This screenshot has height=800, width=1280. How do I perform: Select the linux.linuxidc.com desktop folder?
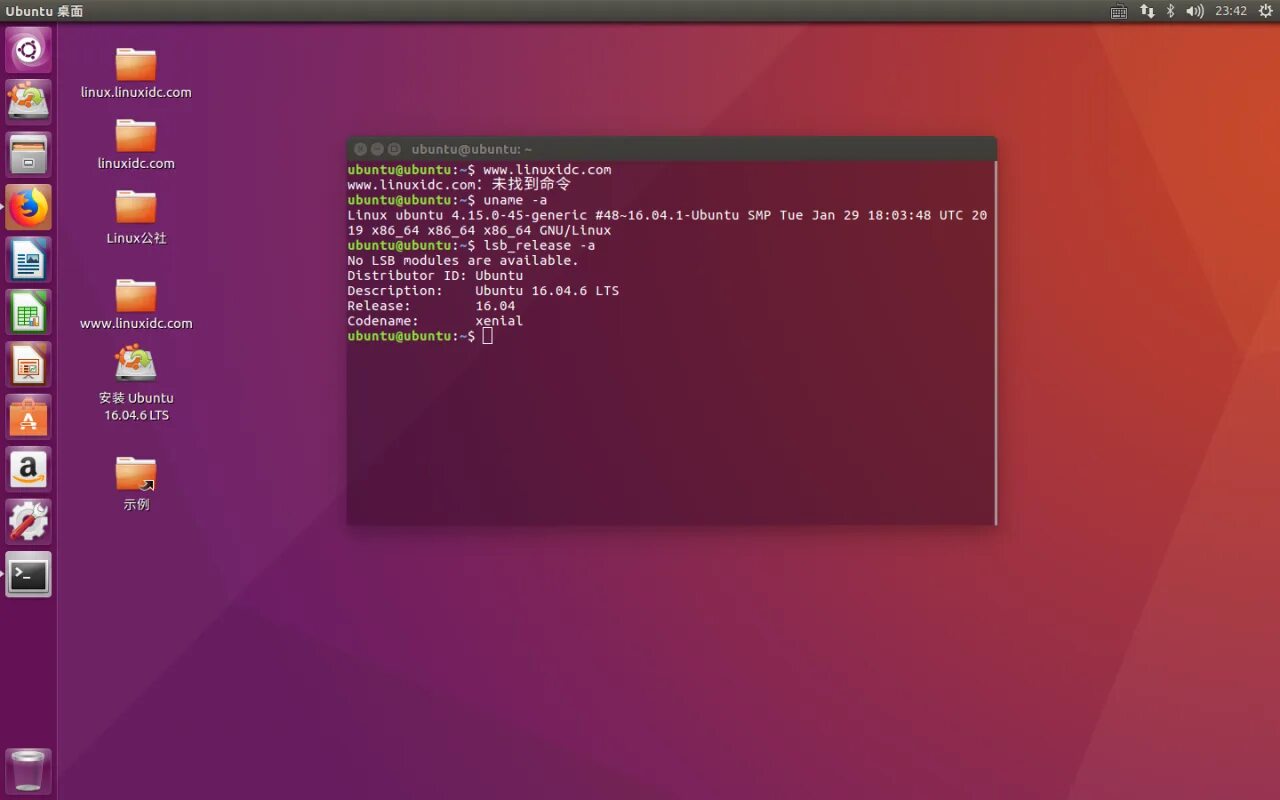(x=136, y=73)
